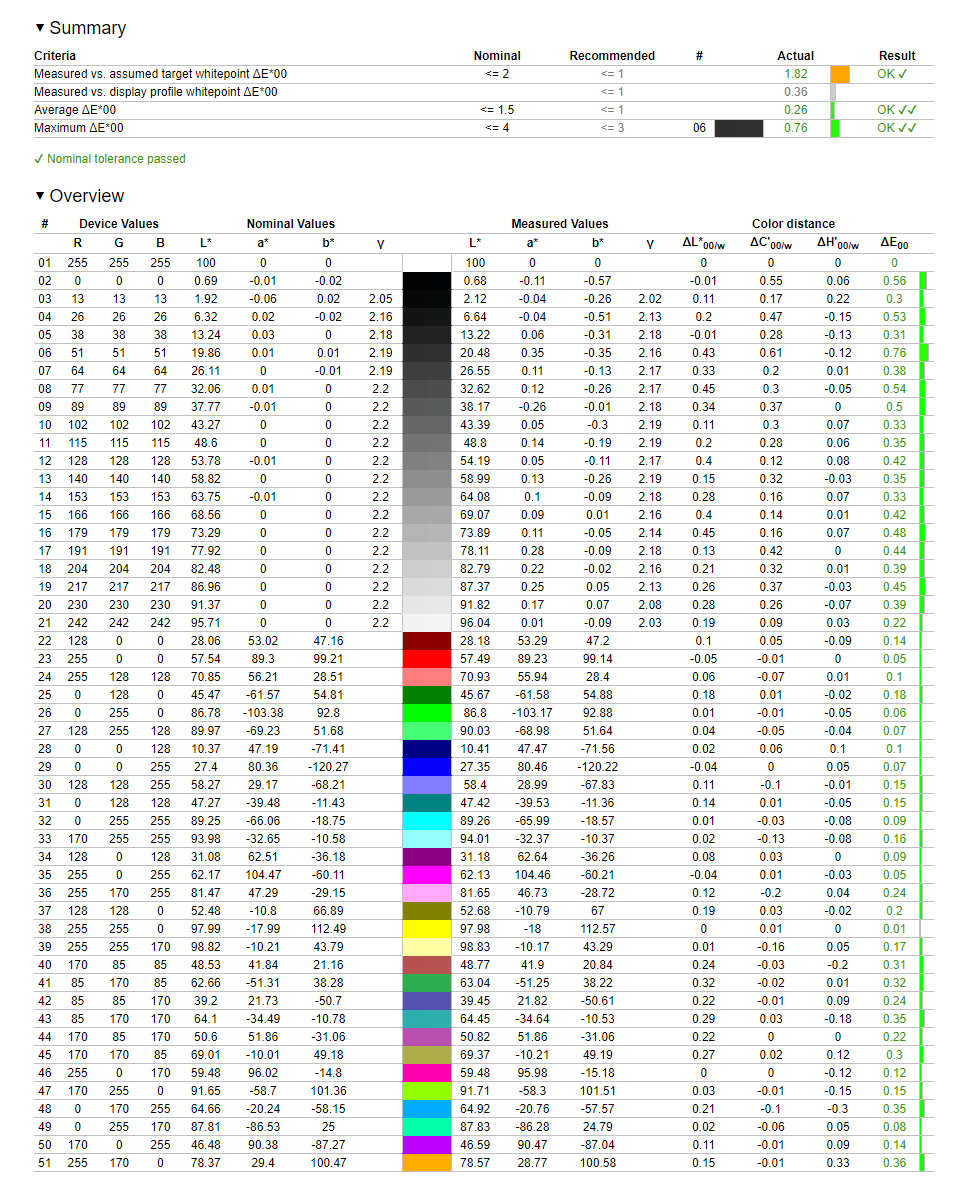Collapse the Overview section triangle
The width and height of the screenshot is (963, 1186).
[39, 196]
